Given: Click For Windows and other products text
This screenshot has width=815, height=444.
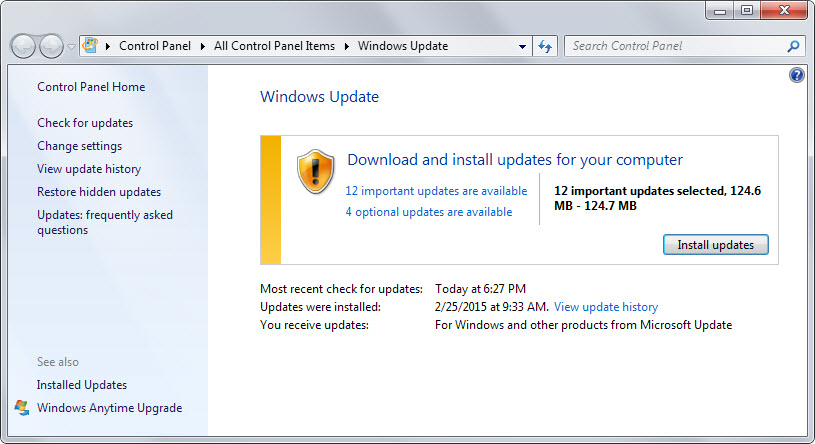Looking at the screenshot, I should 583,325.
